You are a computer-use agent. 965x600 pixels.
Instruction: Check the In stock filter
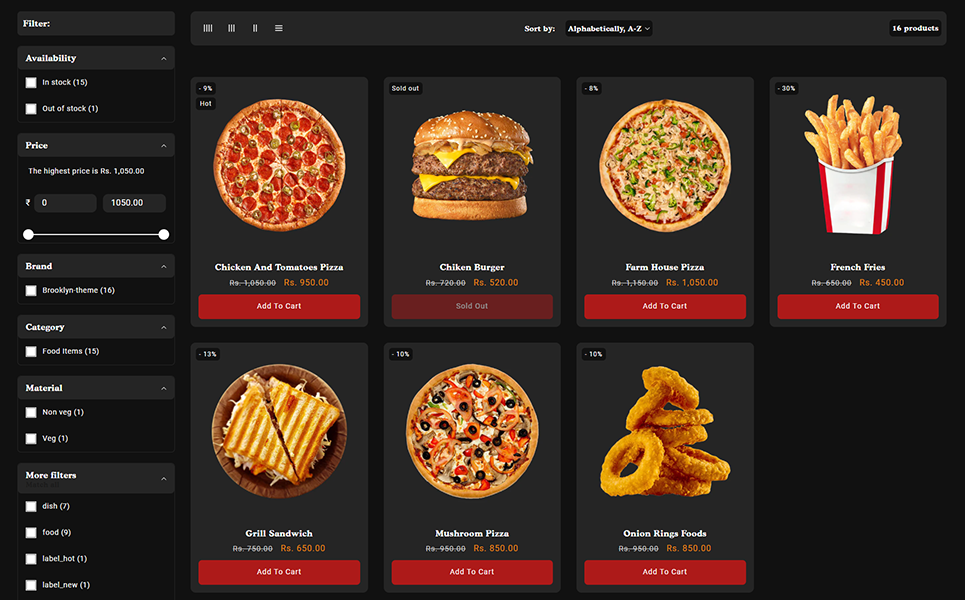[x=31, y=82]
